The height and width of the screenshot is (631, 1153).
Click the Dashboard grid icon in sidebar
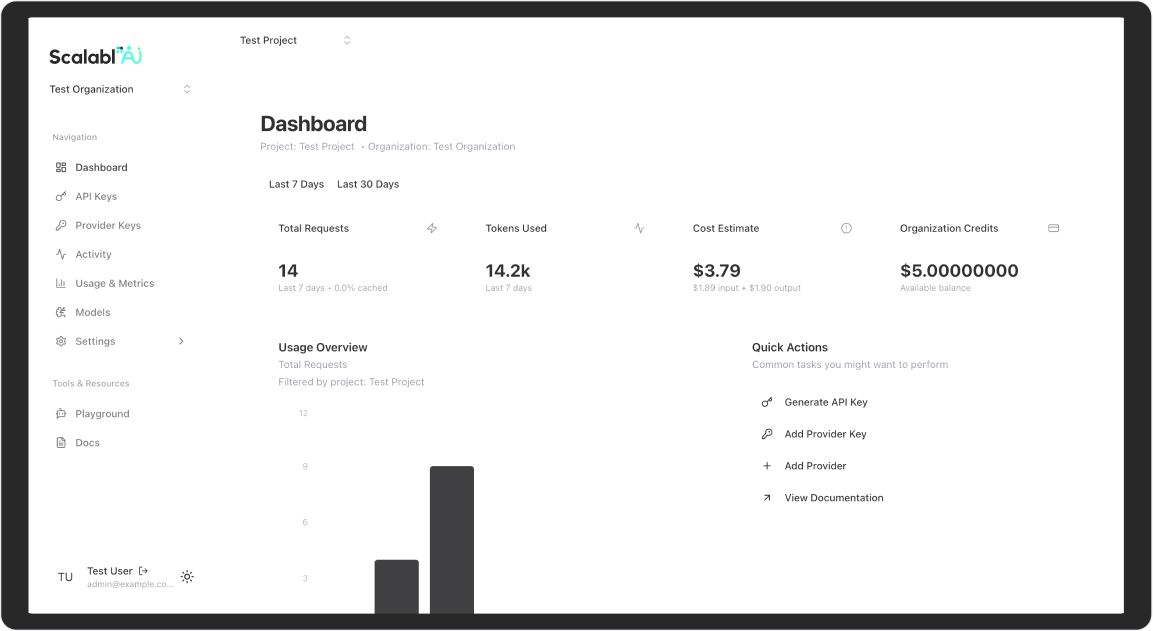61,168
